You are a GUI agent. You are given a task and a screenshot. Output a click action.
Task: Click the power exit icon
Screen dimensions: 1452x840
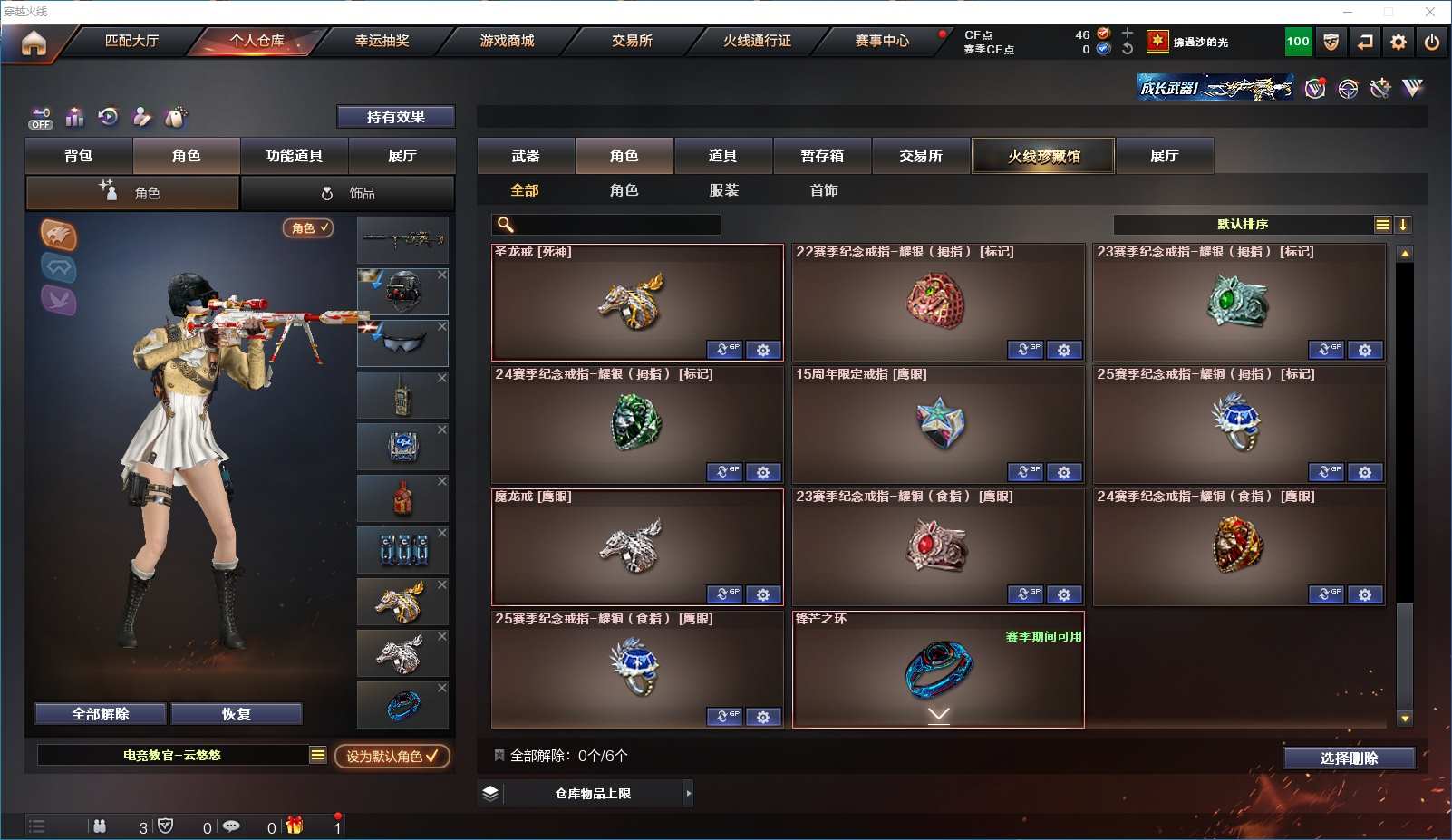1432,42
